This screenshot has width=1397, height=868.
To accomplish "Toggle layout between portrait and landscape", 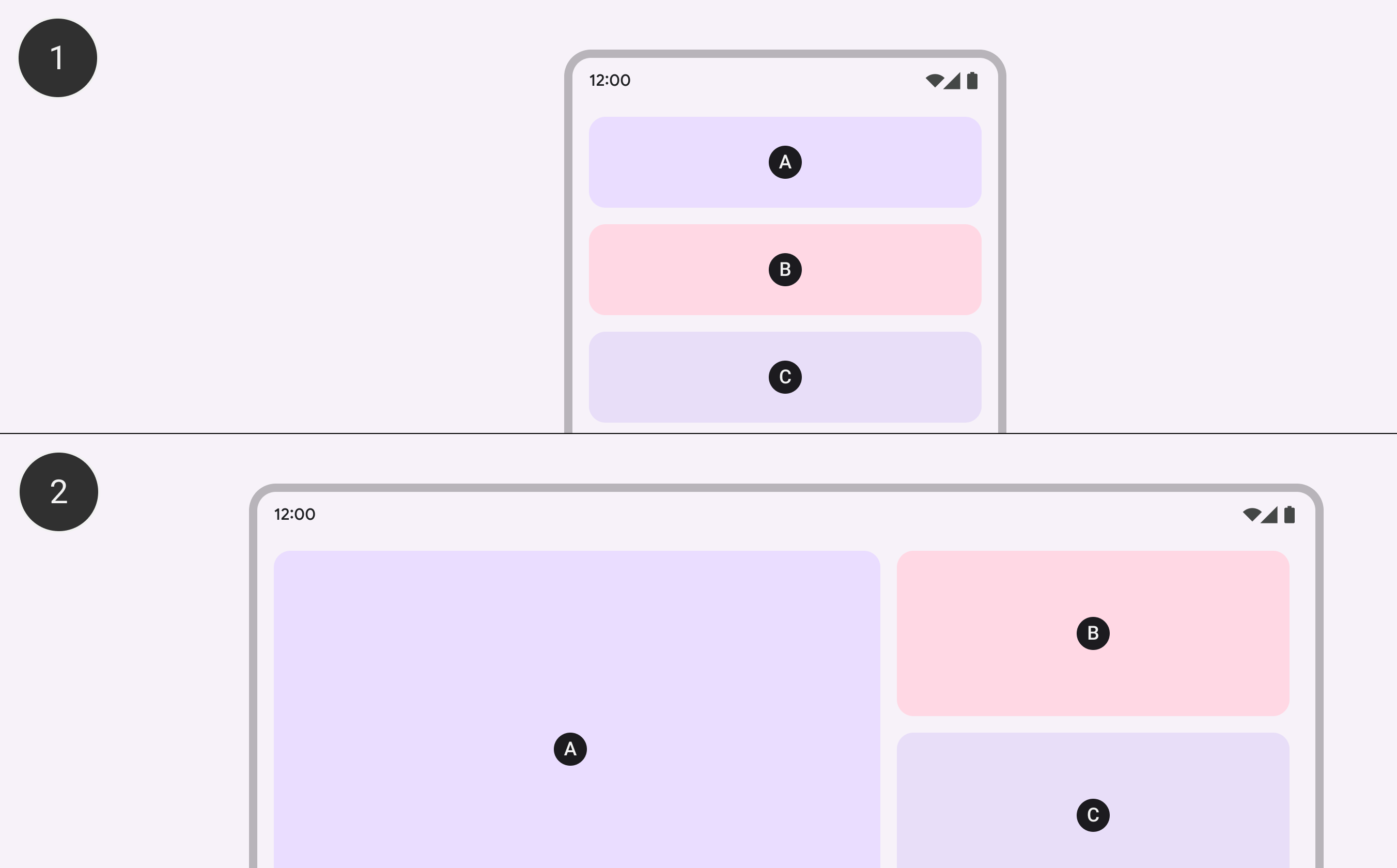I will pos(59,491).
